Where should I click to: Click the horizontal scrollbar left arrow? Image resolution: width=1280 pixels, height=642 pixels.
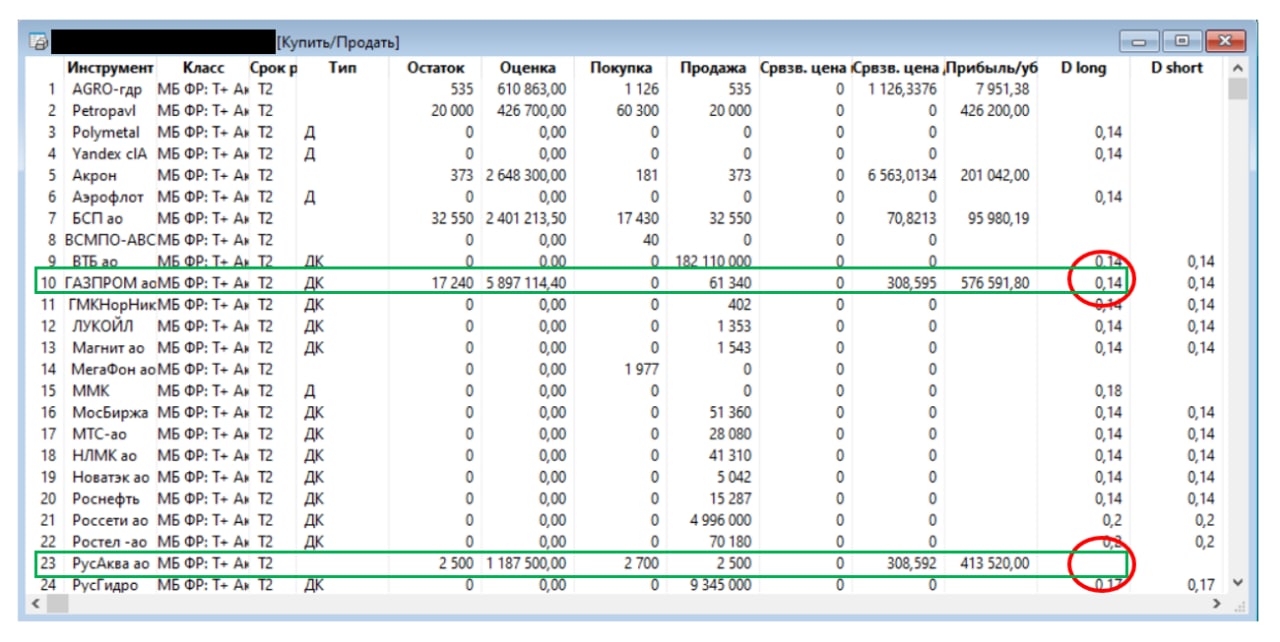pos(36,603)
